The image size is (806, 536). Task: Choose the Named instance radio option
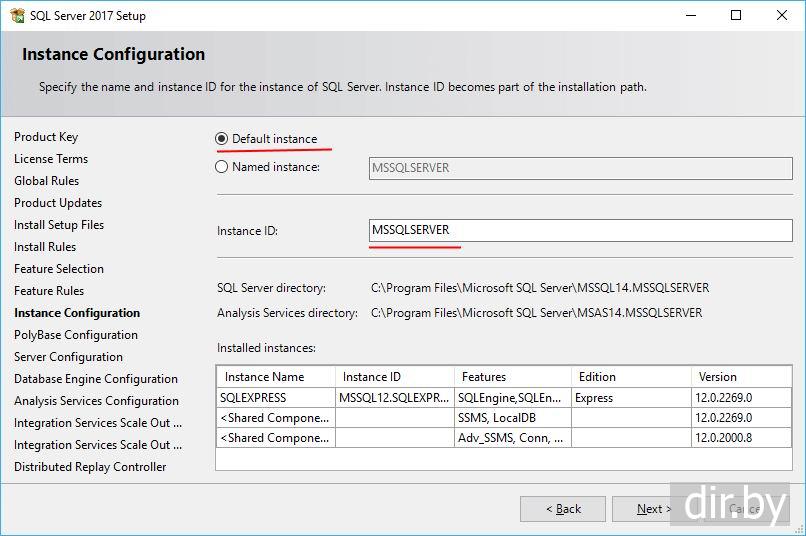click(x=222, y=167)
